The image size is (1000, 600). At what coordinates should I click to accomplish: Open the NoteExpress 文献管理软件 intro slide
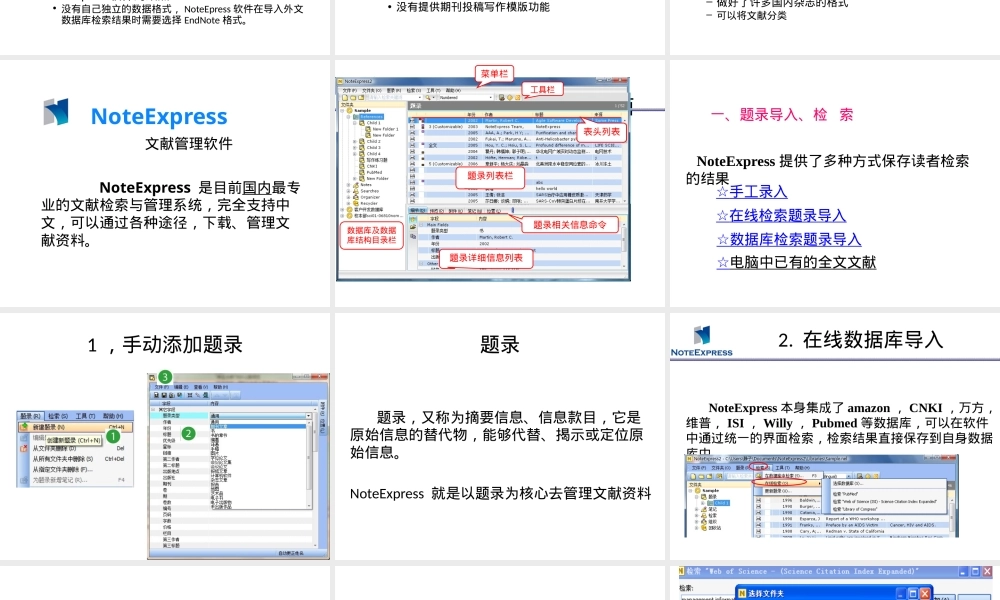click(165, 183)
